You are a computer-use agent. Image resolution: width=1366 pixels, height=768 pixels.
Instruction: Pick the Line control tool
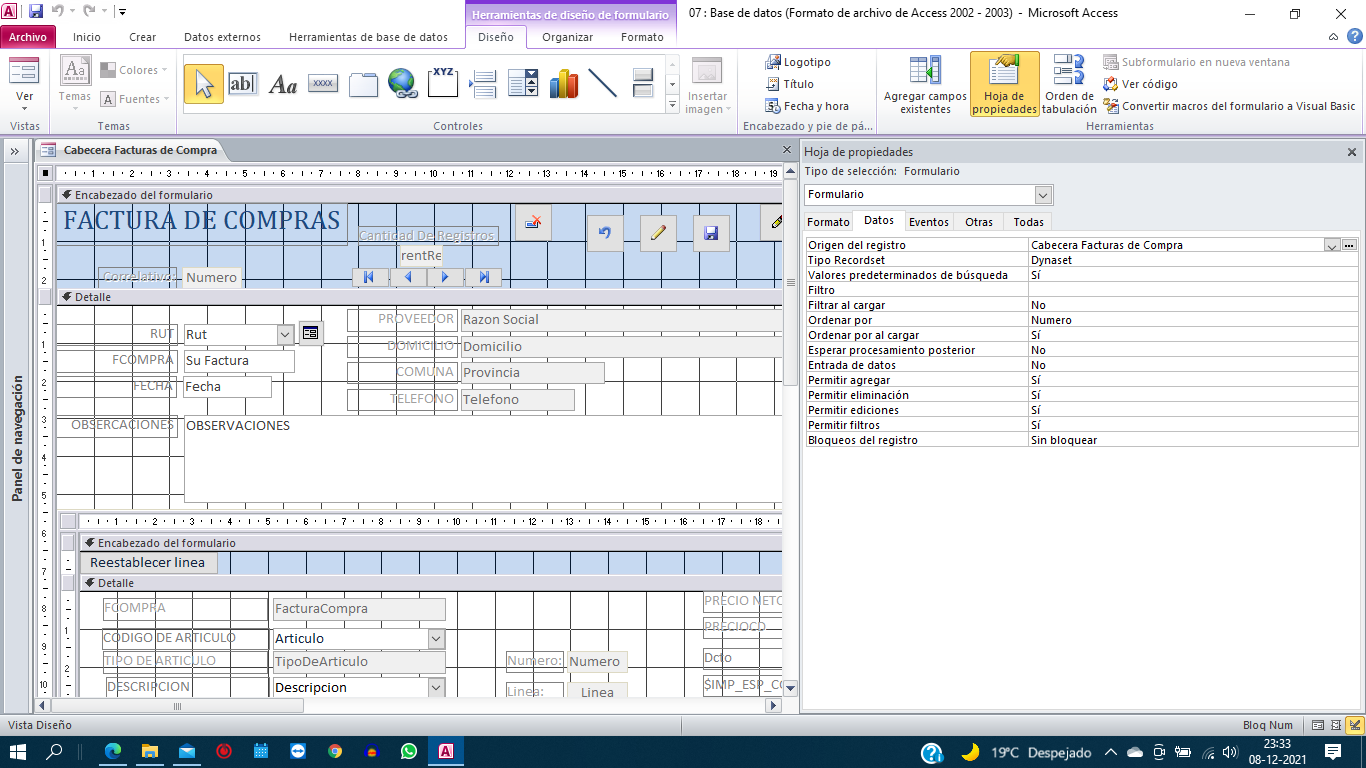603,84
